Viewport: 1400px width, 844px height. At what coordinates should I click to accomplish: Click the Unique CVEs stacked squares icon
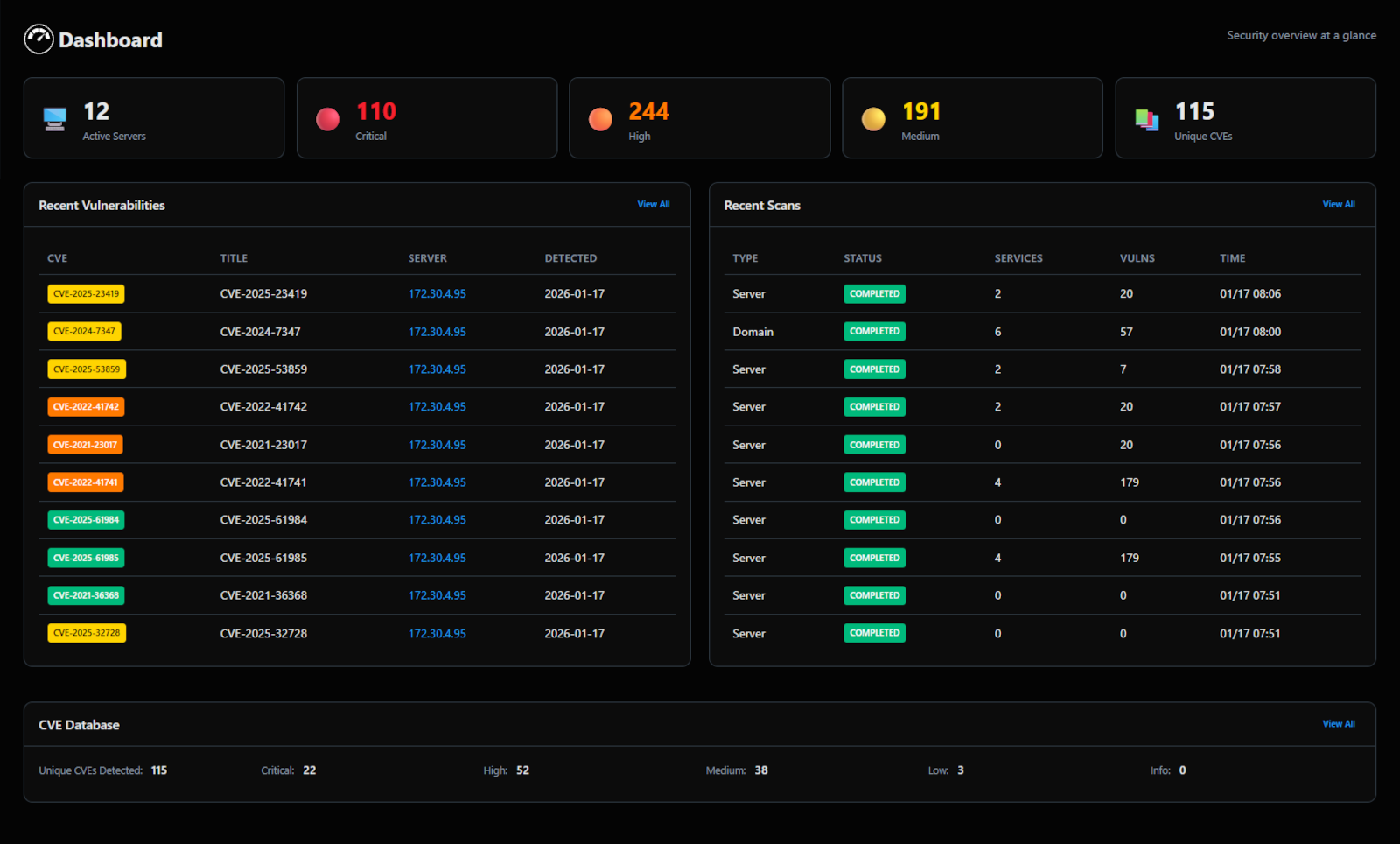click(1146, 119)
